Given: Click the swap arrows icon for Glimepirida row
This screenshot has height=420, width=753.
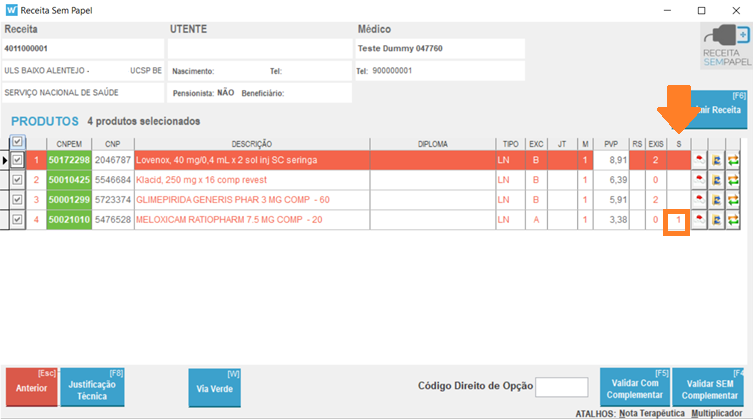Looking at the screenshot, I should click(734, 200).
